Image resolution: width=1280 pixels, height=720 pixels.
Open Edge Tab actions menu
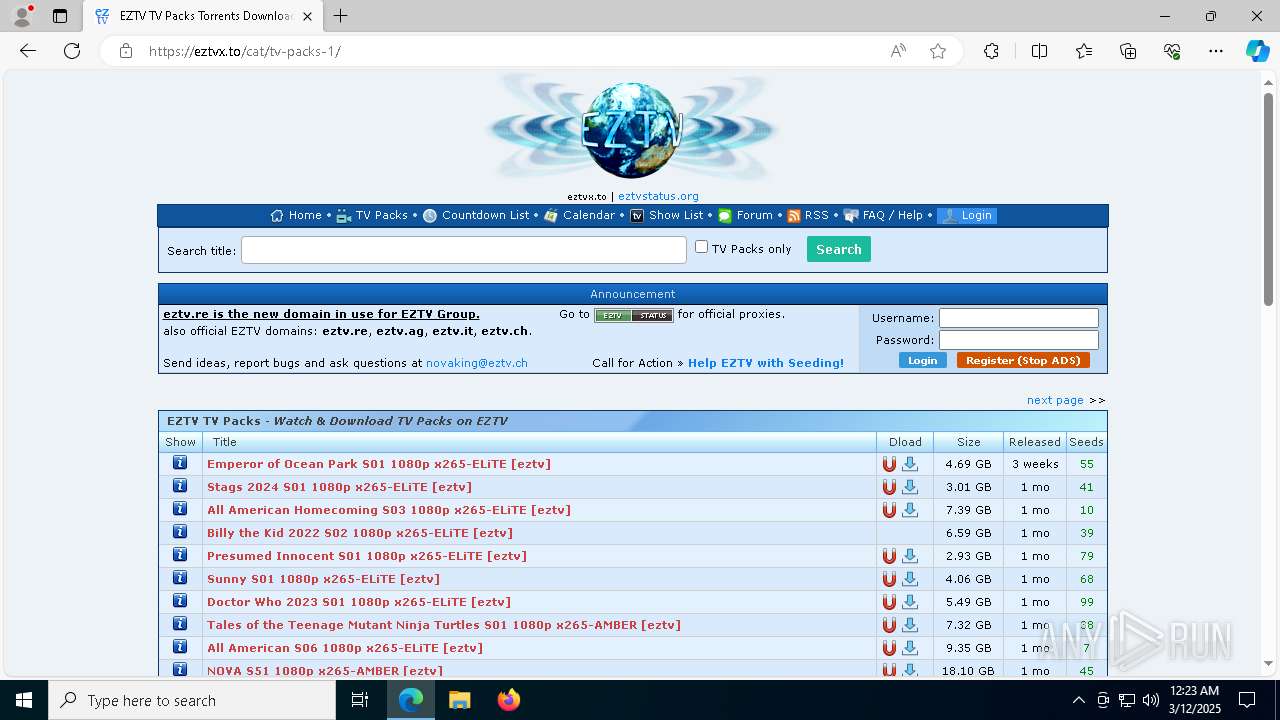[60, 16]
